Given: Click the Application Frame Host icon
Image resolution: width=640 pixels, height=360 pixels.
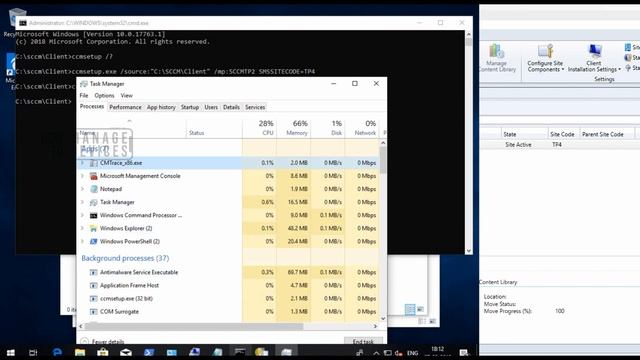Looking at the screenshot, I should coord(93,285).
